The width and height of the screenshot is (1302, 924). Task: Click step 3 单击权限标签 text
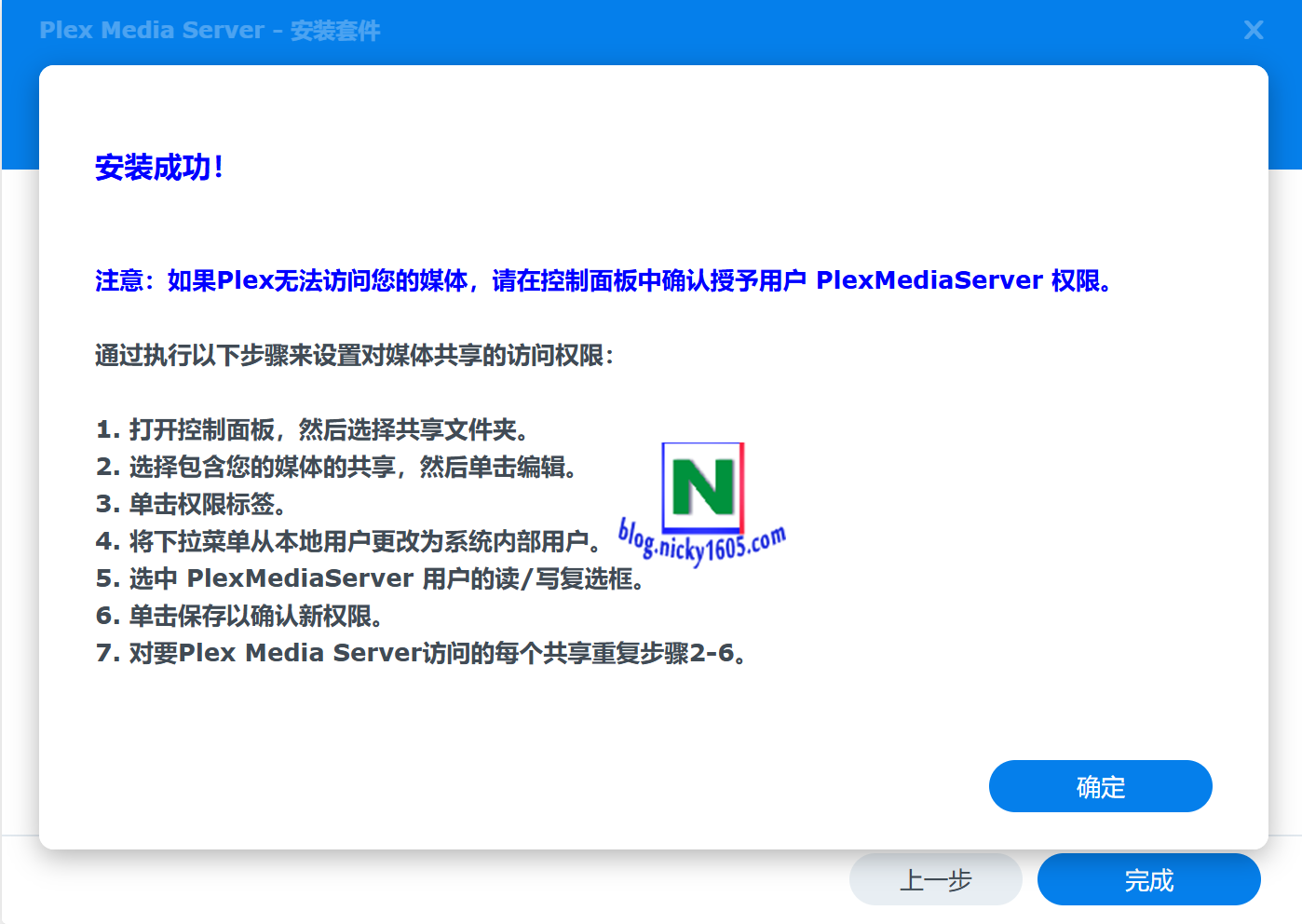[191, 504]
